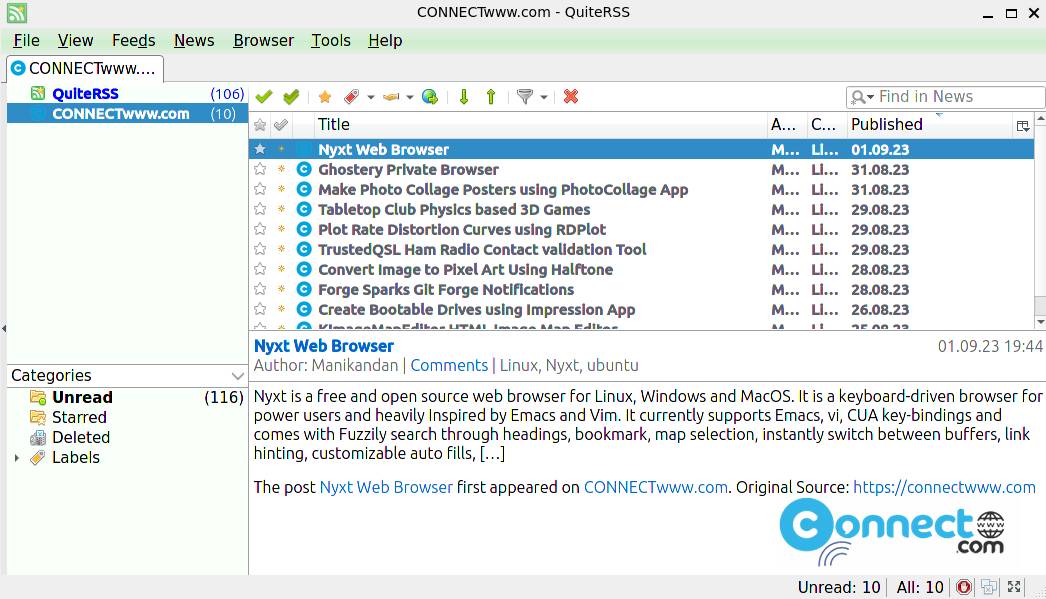Collapse the Categories panel chevron
This screenshot has height=599, width=1046.
click(237, 376)
